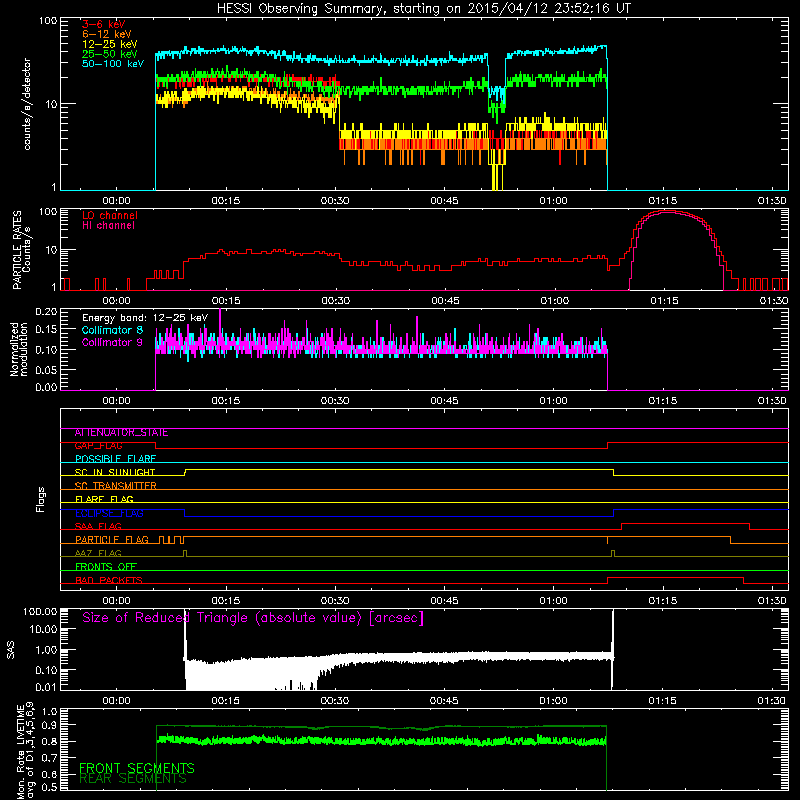Click the 'Energy band: 12-25 keV' label
Screen dimensions: 800x800
click(145, 318)
